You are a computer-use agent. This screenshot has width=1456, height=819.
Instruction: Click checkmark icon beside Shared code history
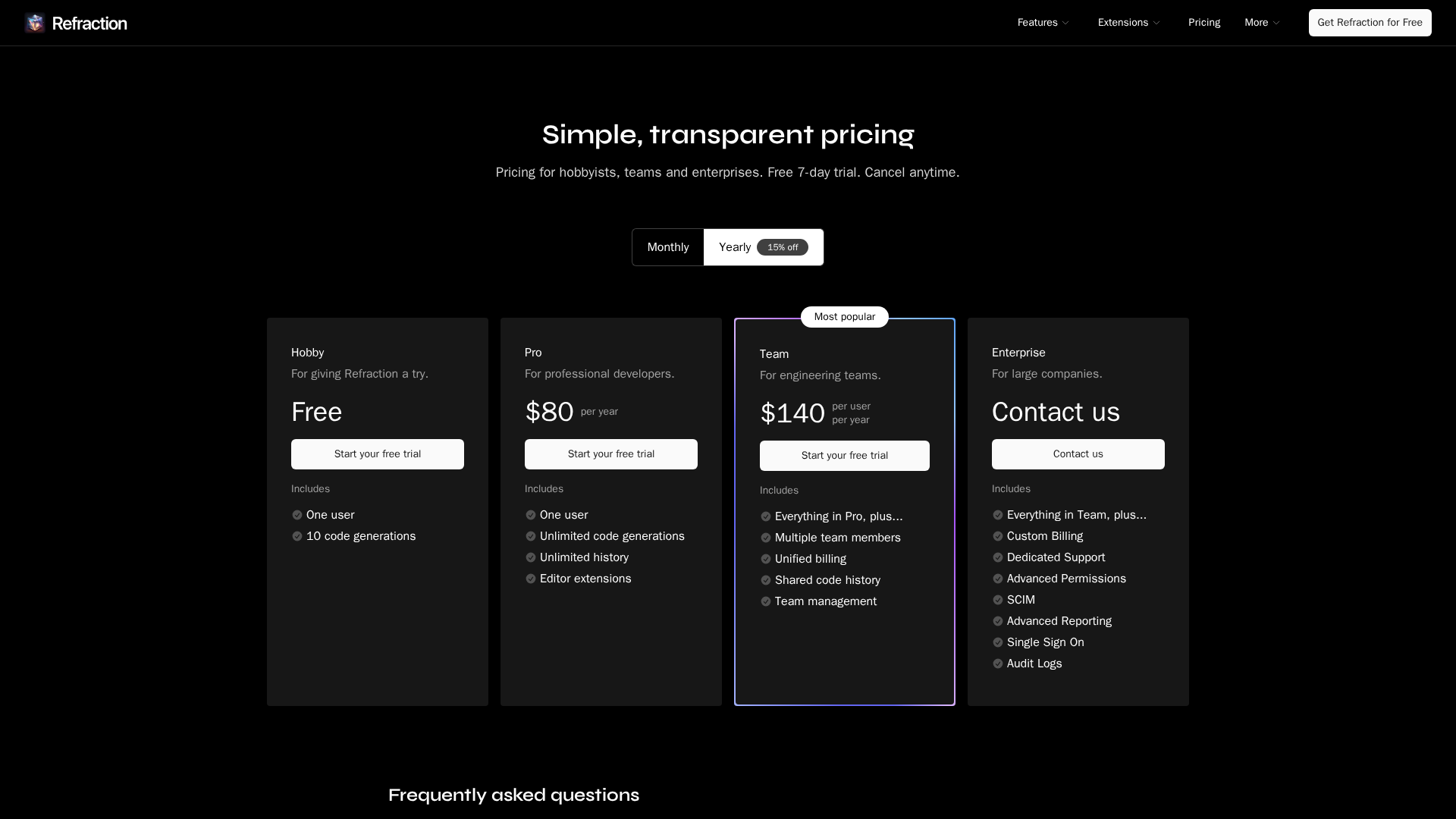[766, 580]
